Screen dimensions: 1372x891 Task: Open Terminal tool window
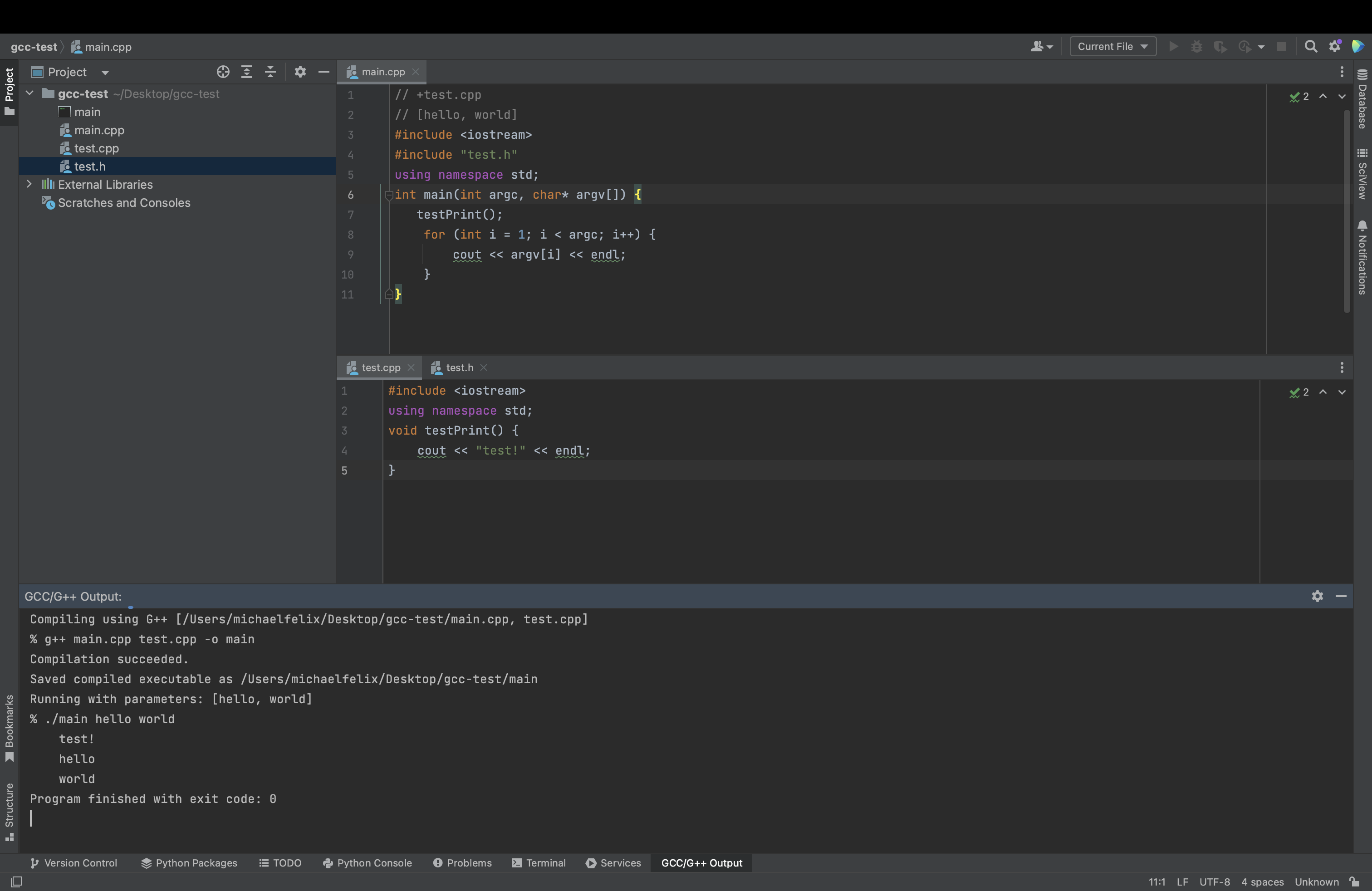(539, 863)
